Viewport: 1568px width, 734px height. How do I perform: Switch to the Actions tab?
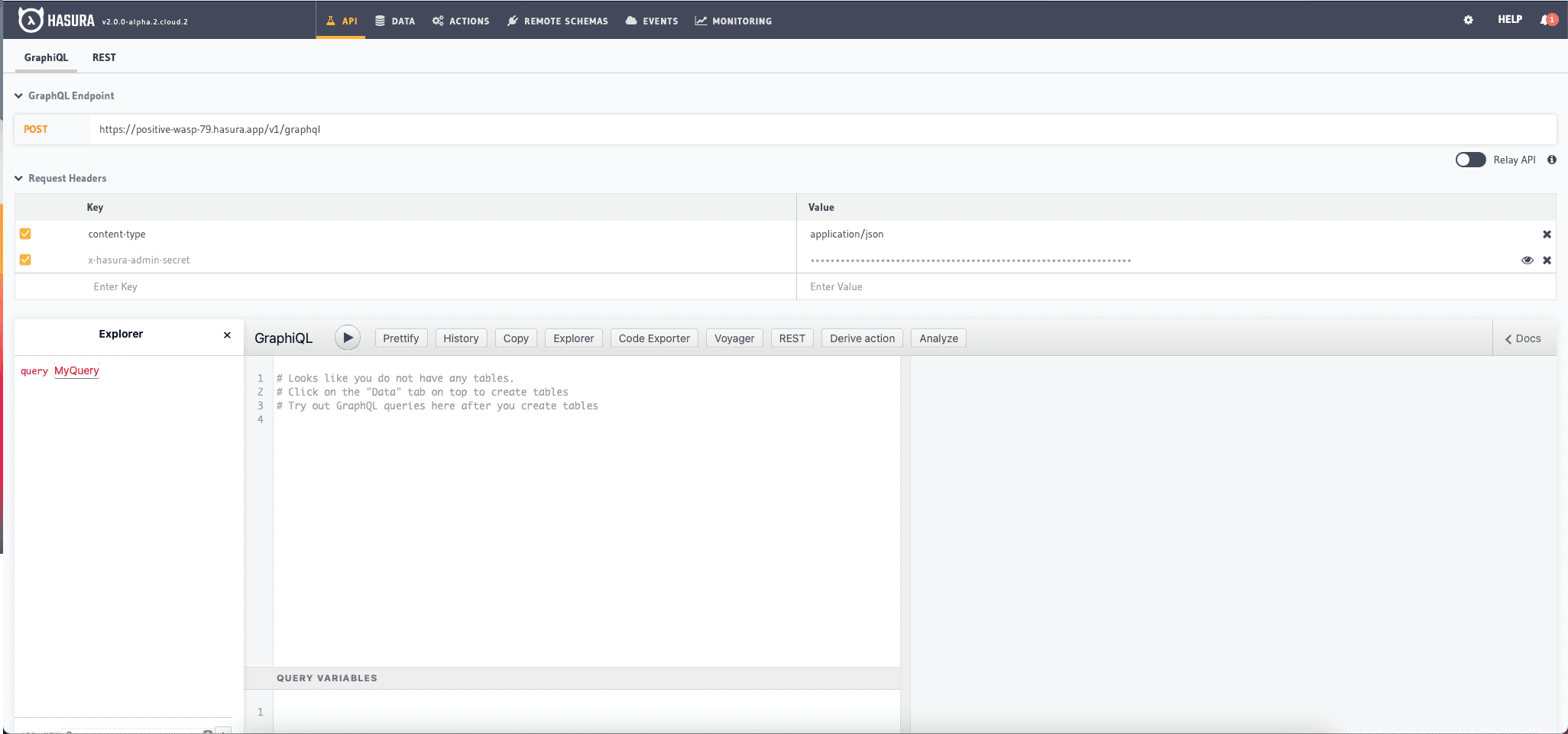(461, 21)
